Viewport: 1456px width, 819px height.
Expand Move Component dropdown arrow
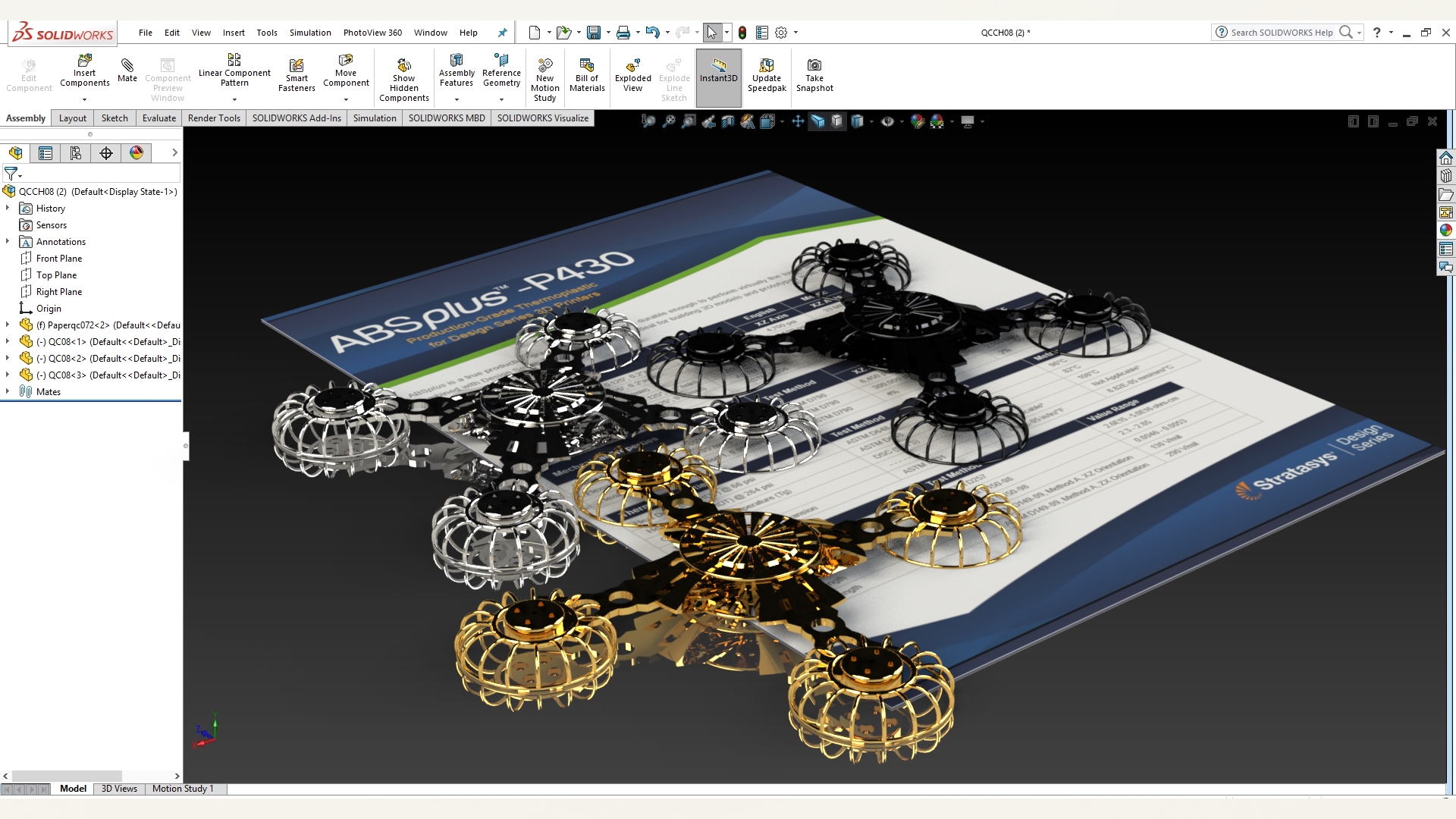346,99
